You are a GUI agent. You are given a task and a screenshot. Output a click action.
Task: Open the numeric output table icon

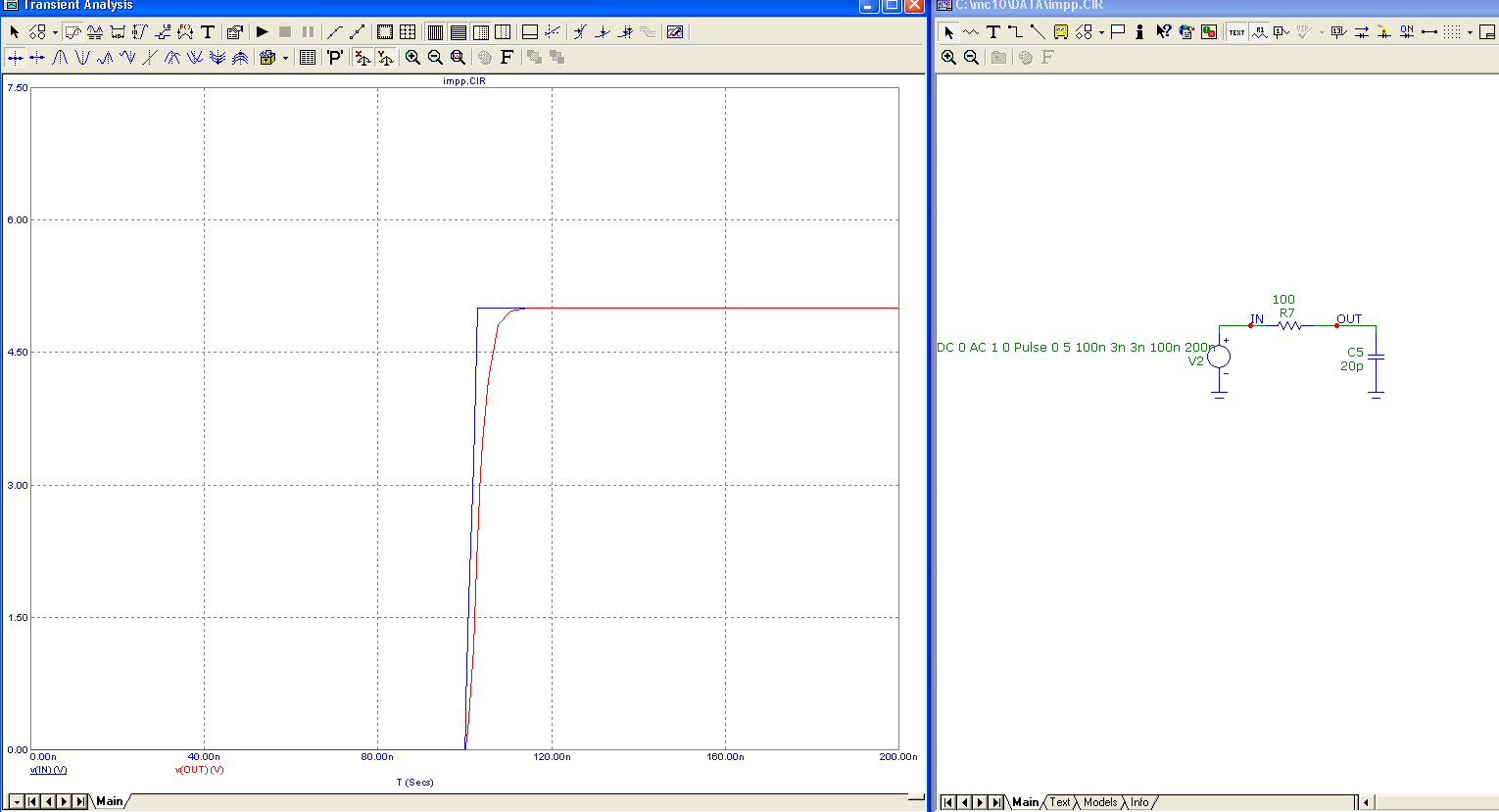(308, 58)
